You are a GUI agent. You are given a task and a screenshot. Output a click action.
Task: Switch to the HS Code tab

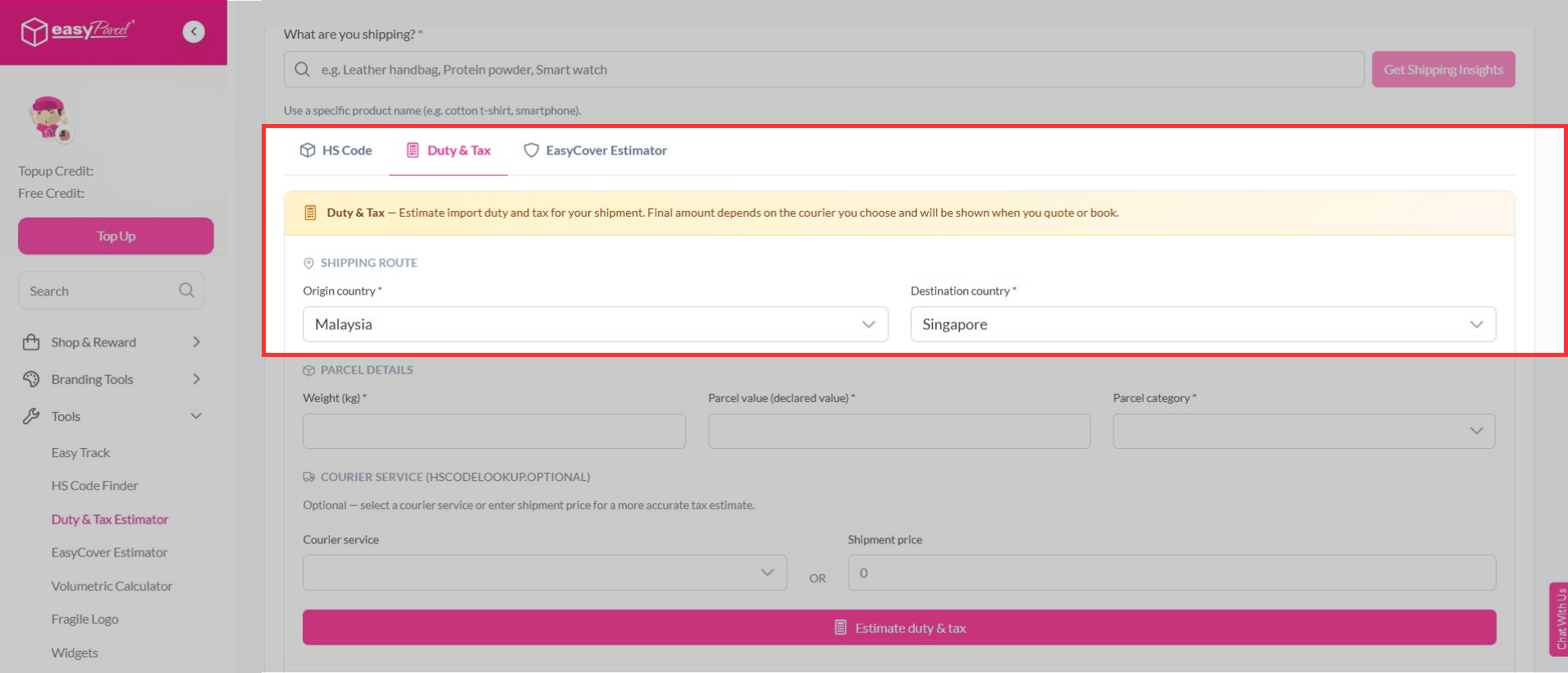336,150
